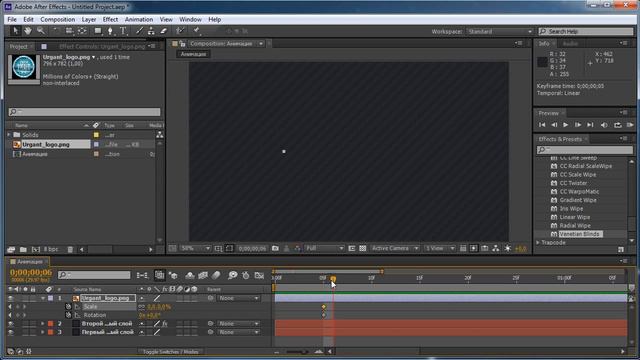Hide the Urgant_logo.png layer

[x=11, y=298]
